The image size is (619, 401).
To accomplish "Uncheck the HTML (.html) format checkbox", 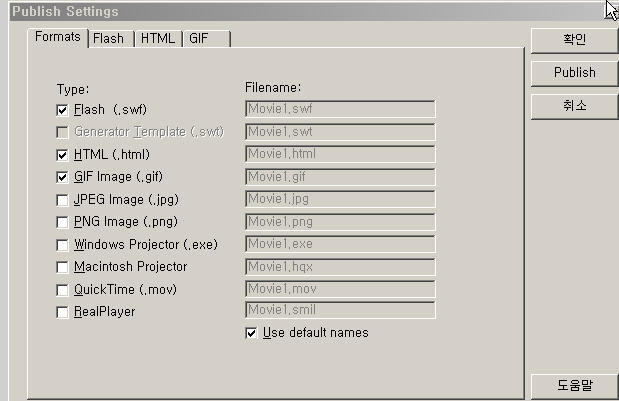I will tap(62, 155).
